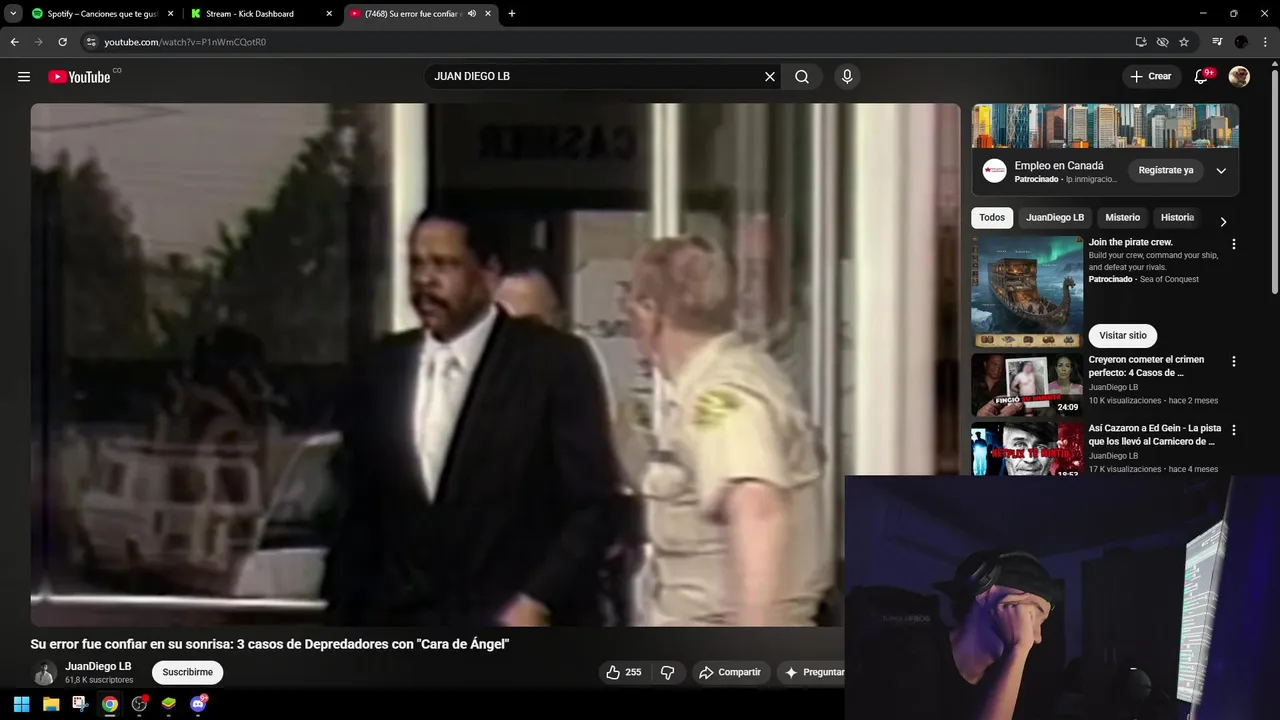Switch to the Kick Dashboard tab
Image resolution: width=1280 pixels, height=720 pixels.
point(261,14)
